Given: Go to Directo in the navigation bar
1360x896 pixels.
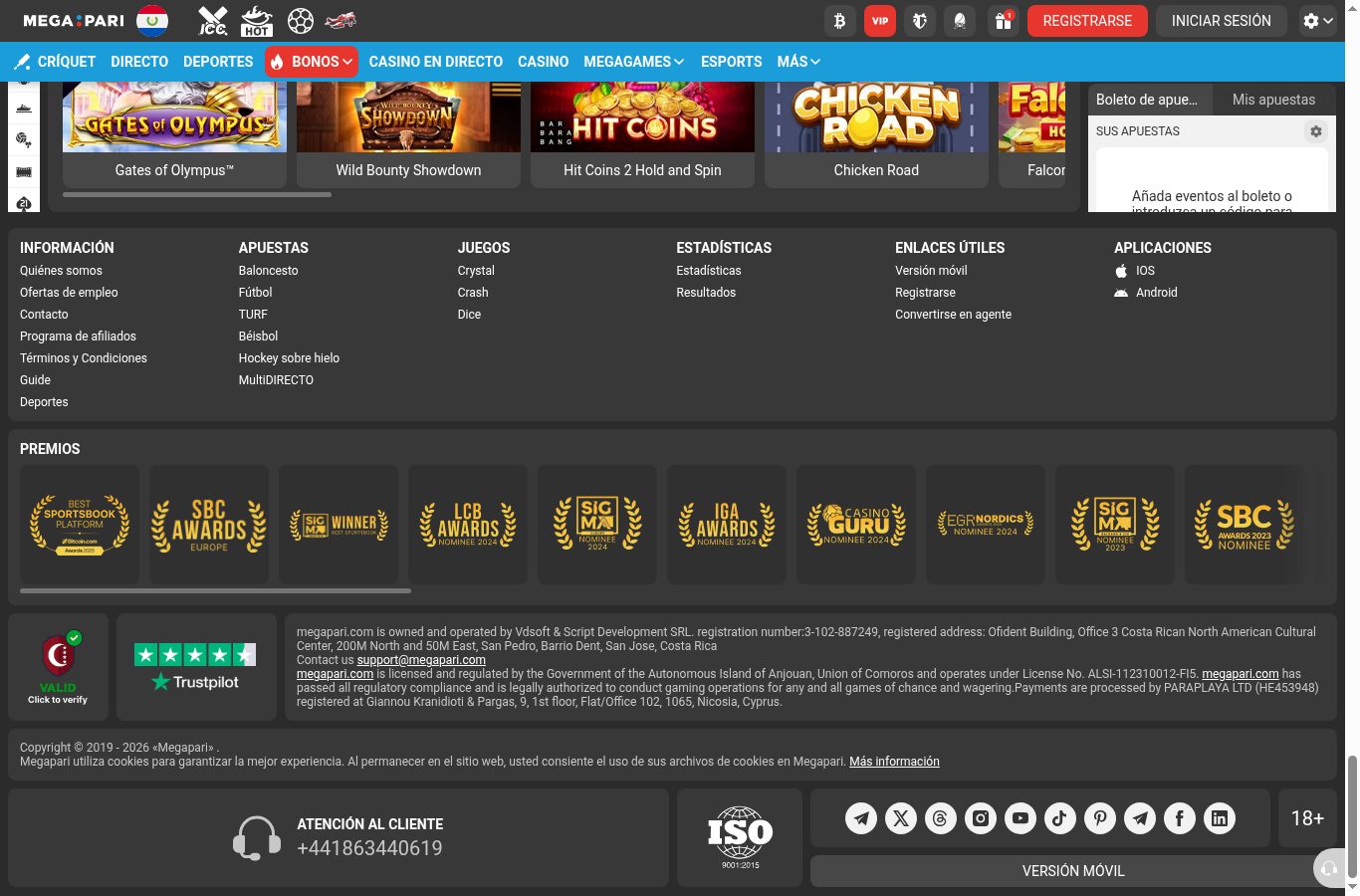Looking at the screenshot, I should pyautogui.click(x=139, y=62).
